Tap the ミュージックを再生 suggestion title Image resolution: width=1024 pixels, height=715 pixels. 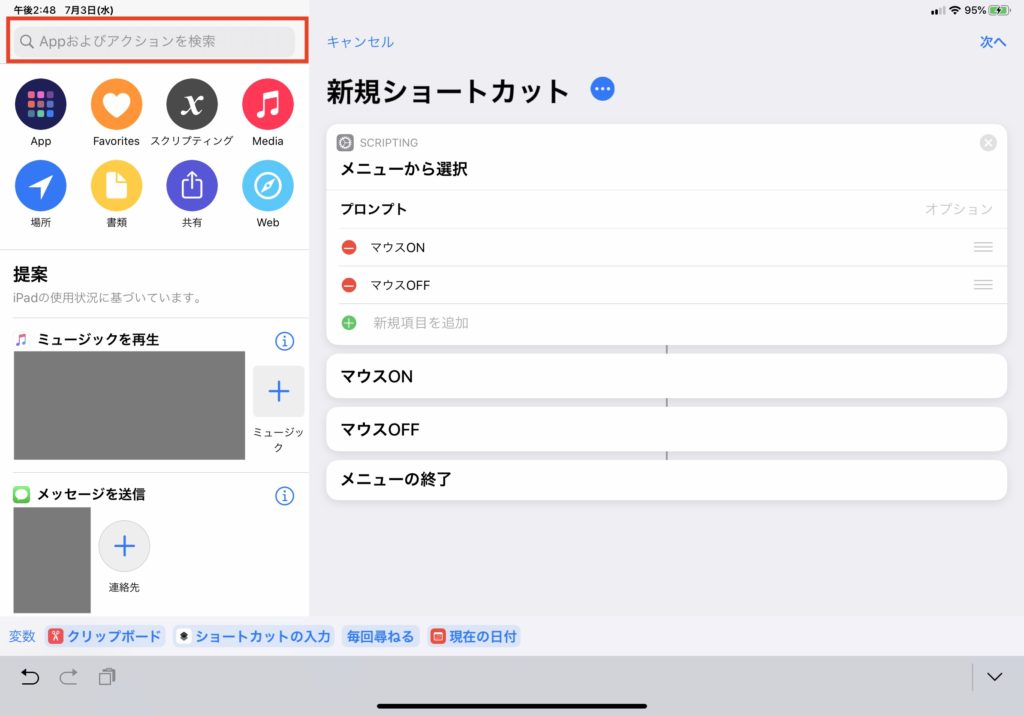tap(98, 340)
